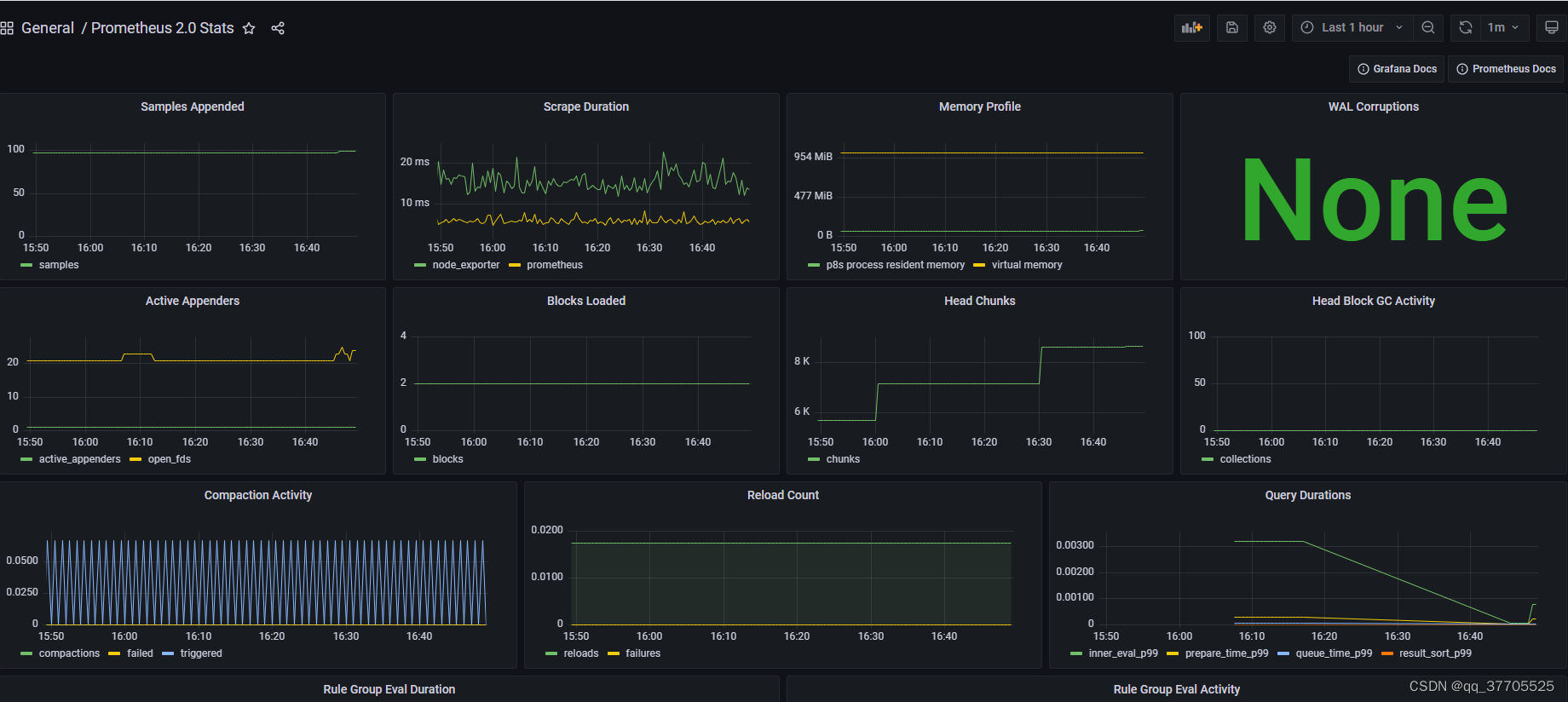Open Scrape Duration panel title menu

(x=586, y=106)
